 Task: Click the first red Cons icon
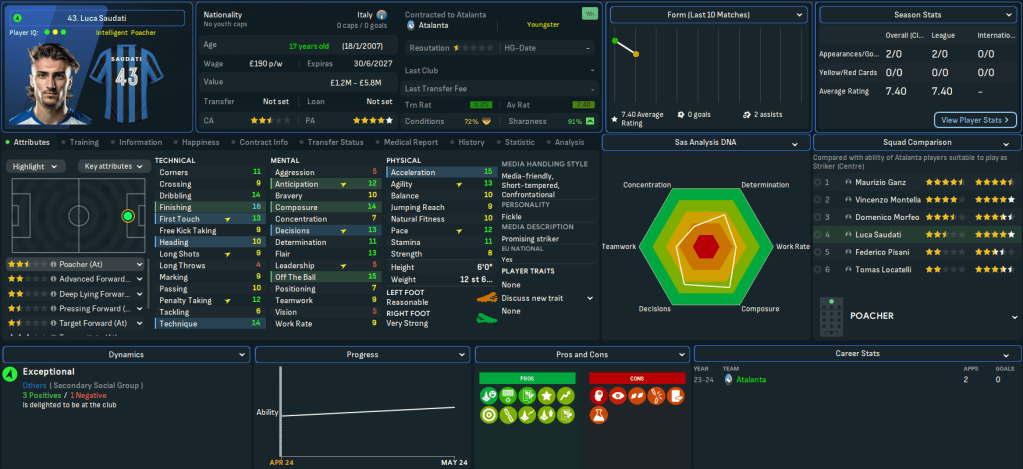(598, 397)
